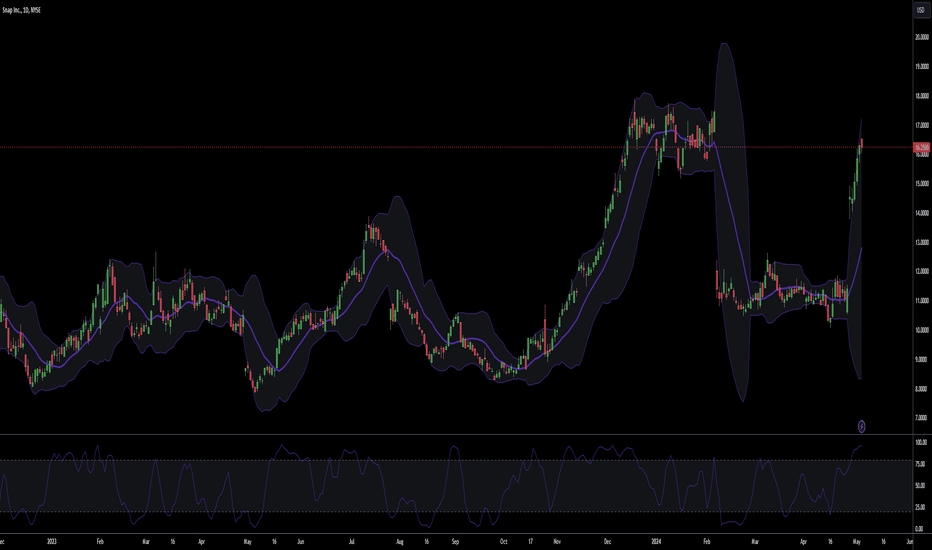The width and height of the screenshot is (932, 550).
Task: Click the 17.0000 price axis label
Action: [x=922, y=125]
